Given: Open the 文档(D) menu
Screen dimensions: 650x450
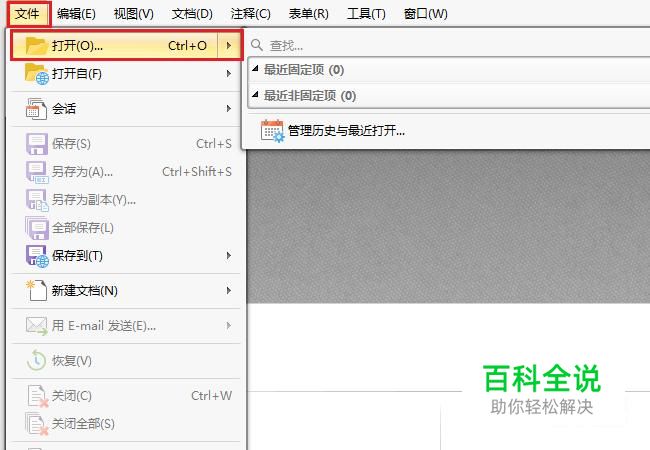Looking at the screenshot, I should [192, 14].
